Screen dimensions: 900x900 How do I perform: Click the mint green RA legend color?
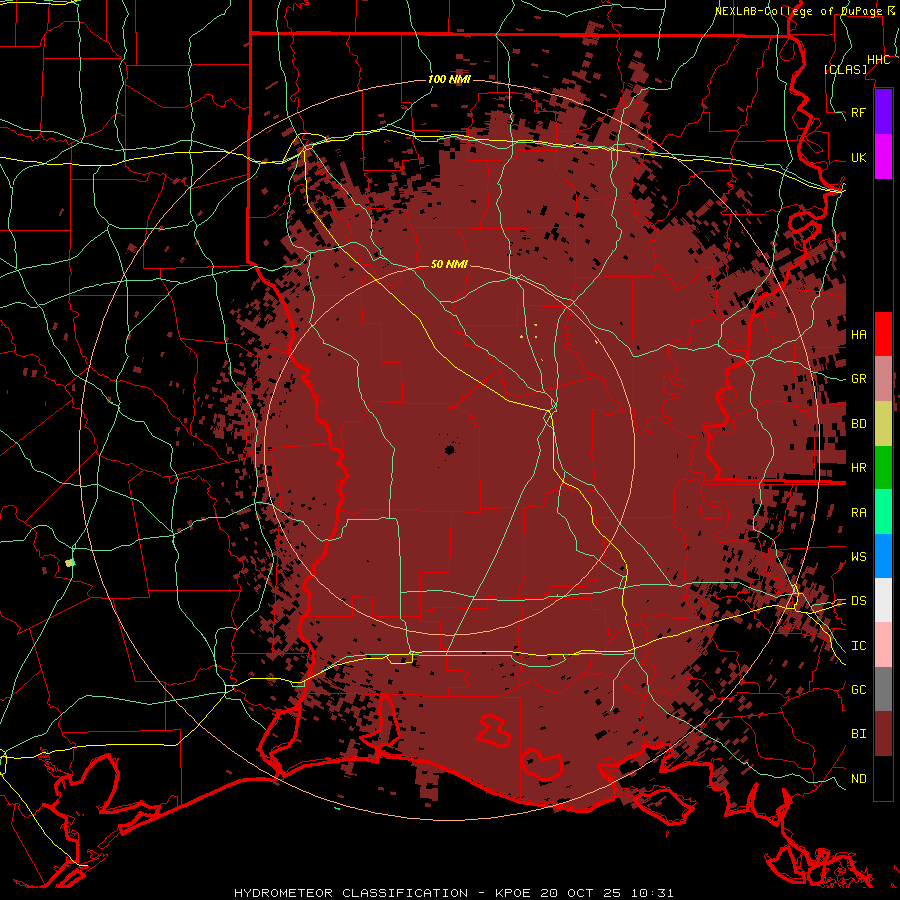click(x=883, y=512)
